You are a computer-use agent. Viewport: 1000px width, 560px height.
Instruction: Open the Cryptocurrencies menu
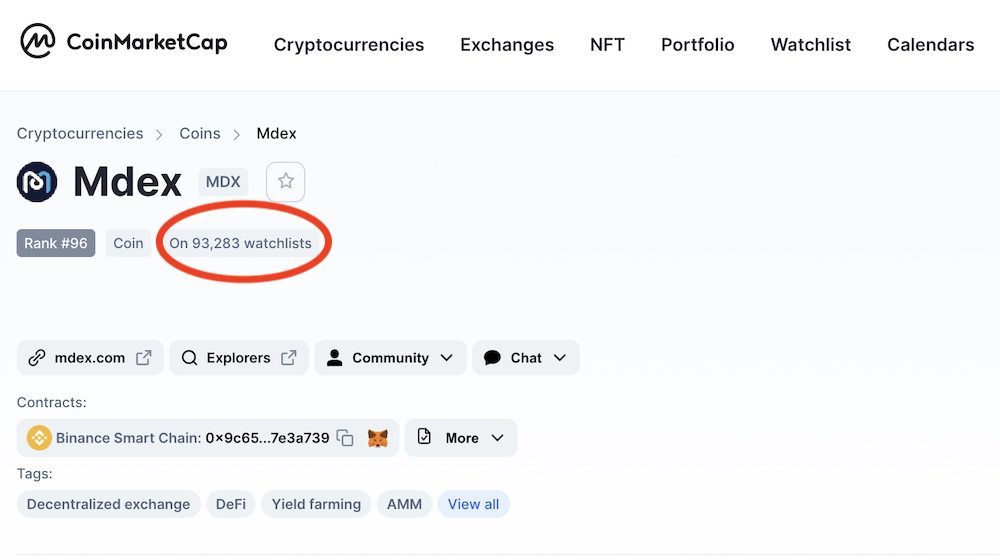(x=349, y=45)
